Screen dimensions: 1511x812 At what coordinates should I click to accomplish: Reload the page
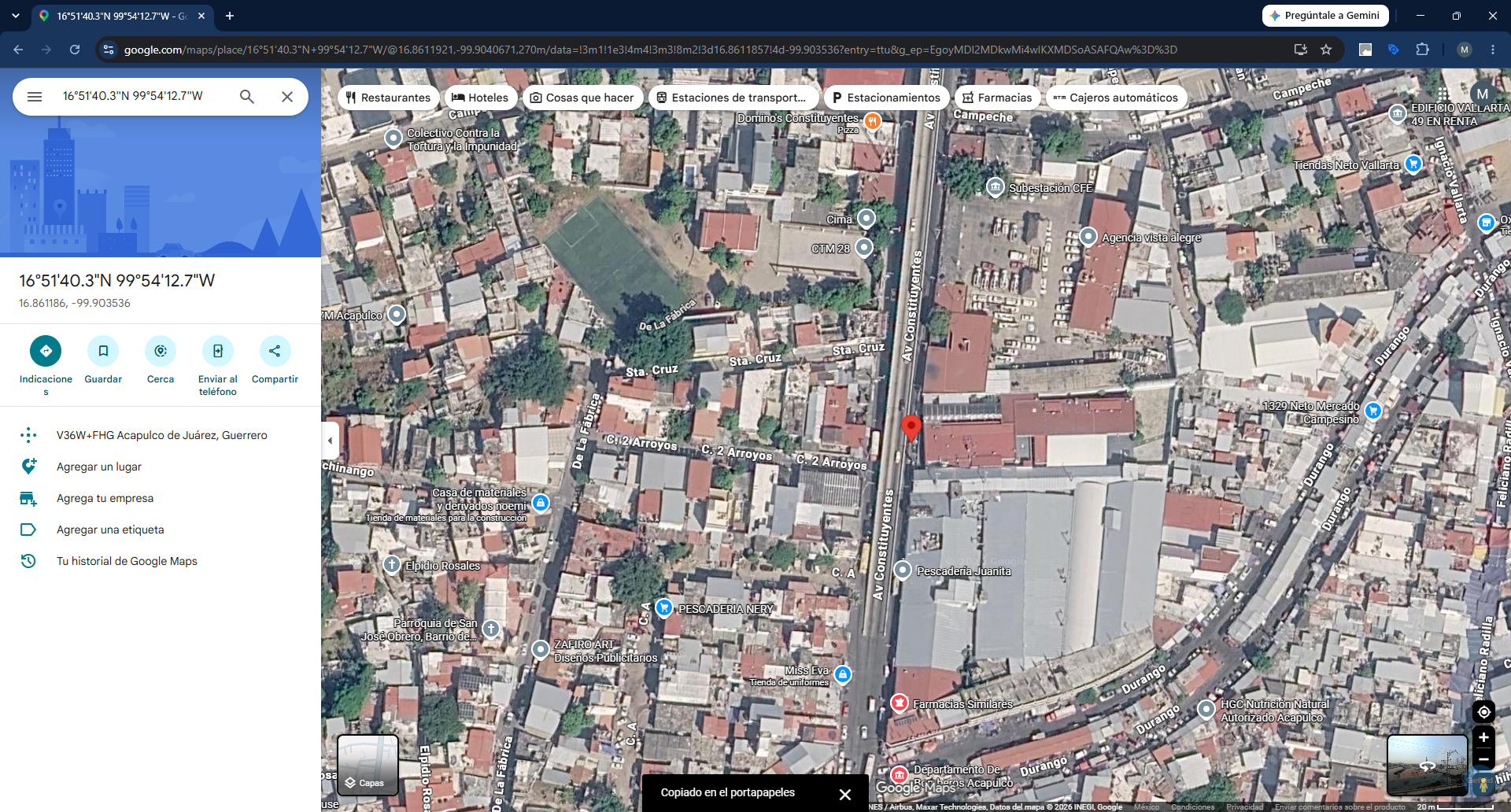click(x=75, y=50)
